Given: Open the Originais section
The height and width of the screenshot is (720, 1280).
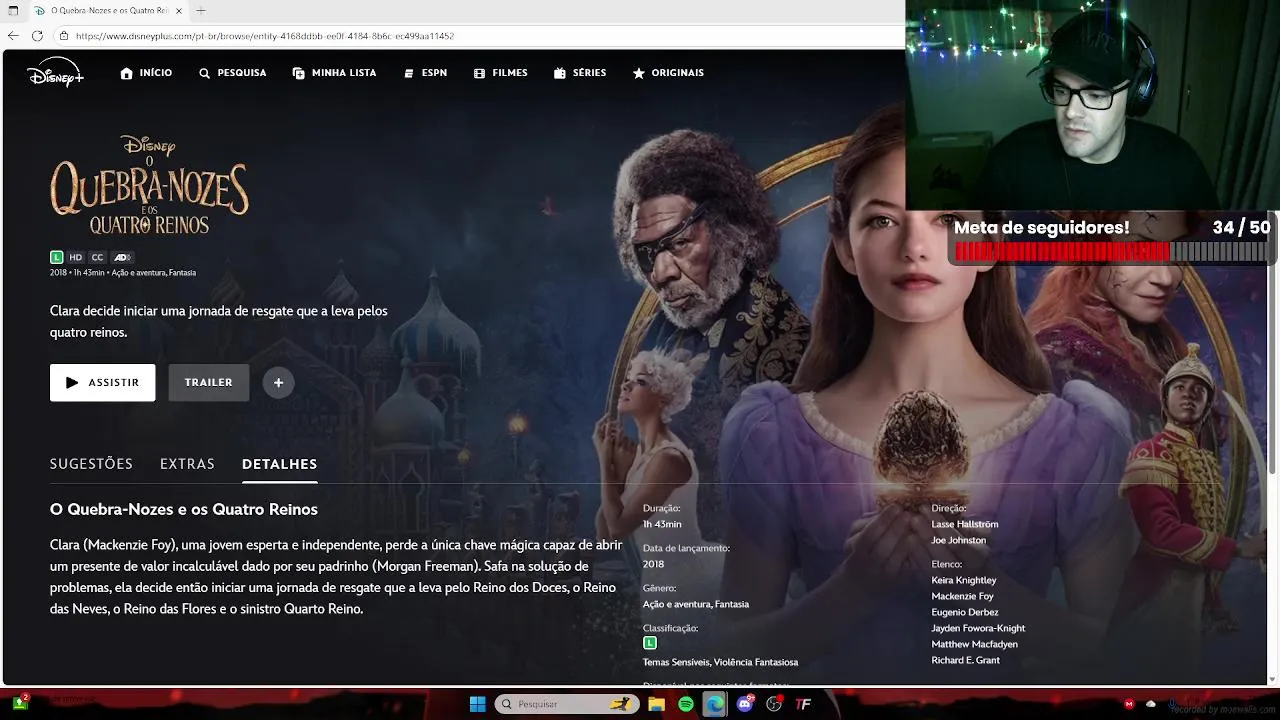Looking at the screenshot, I should coord(668,73).
